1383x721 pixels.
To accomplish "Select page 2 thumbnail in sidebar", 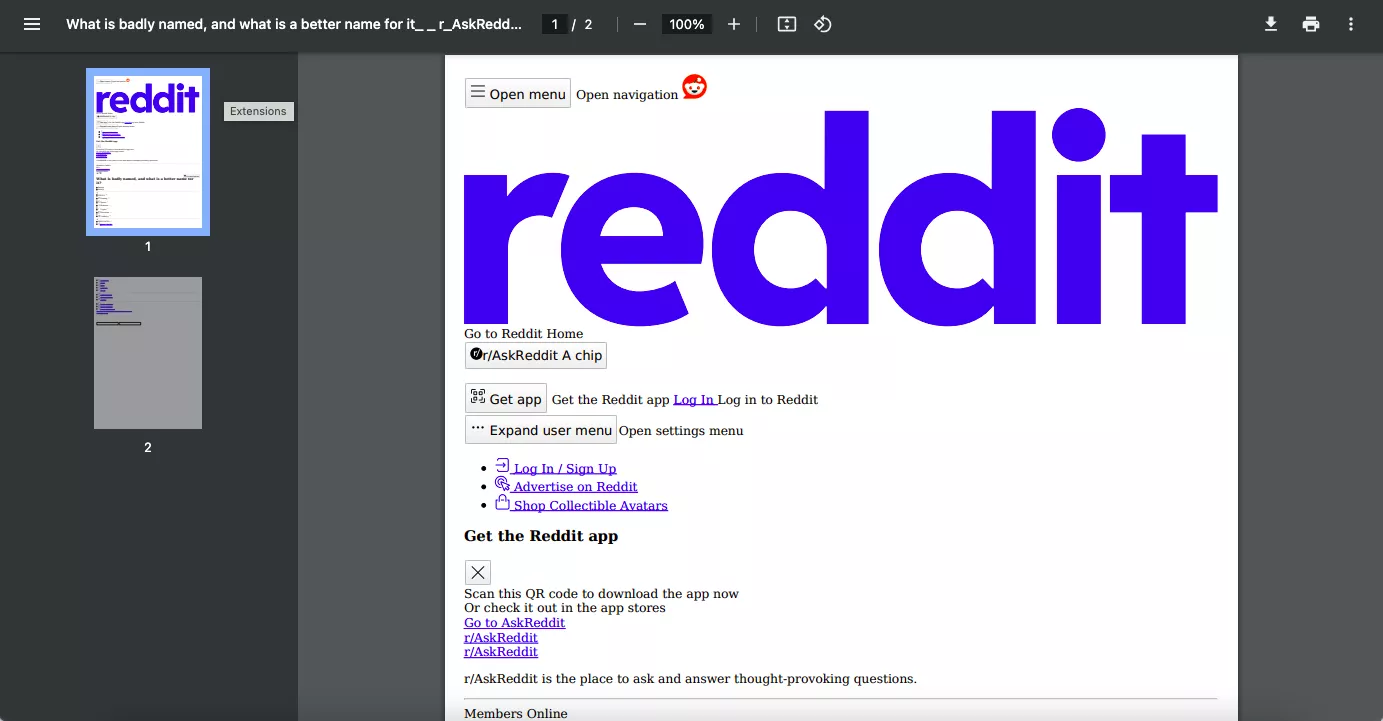I will click(x=148, y=353).
